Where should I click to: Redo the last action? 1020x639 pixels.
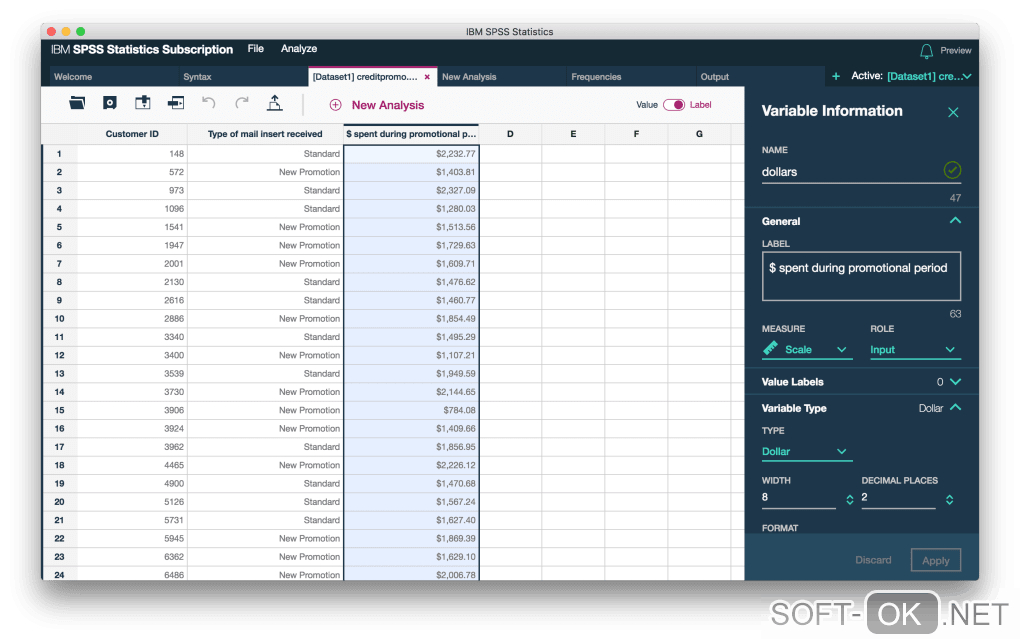click(242, 103)
